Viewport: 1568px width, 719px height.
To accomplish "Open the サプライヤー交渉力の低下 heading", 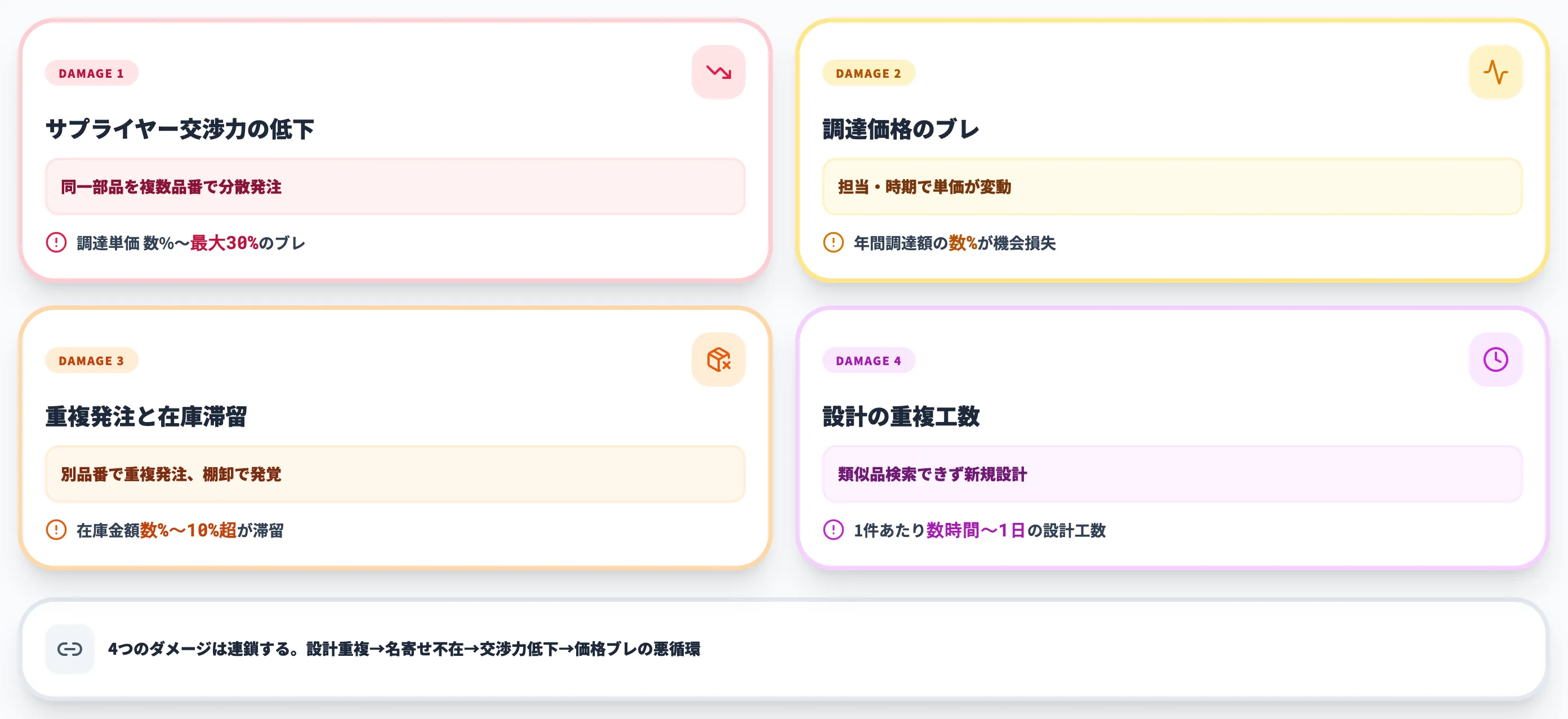I will tap(181, 128).
